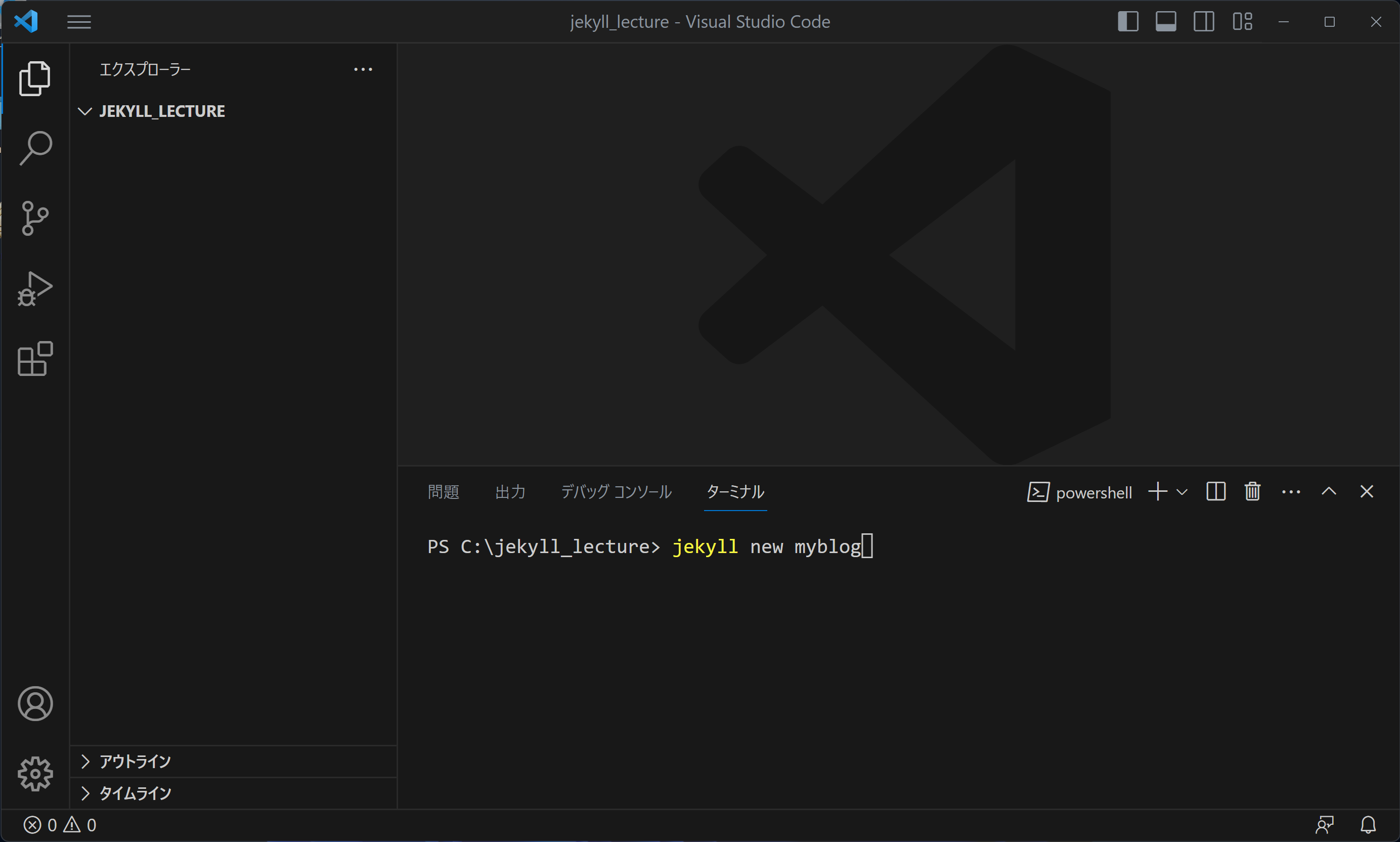Open the Accounts menu icon

[35, 703]
